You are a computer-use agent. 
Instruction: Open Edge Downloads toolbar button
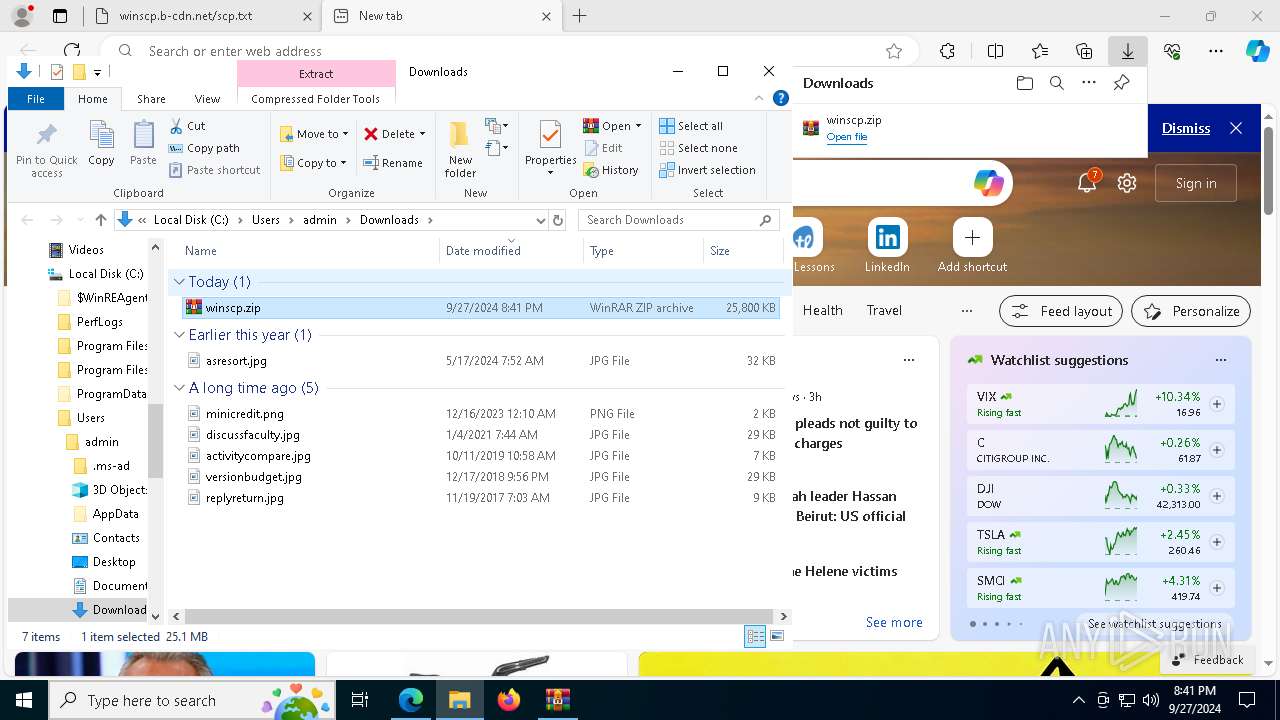pyautogui.click(x=1127, y=51)
